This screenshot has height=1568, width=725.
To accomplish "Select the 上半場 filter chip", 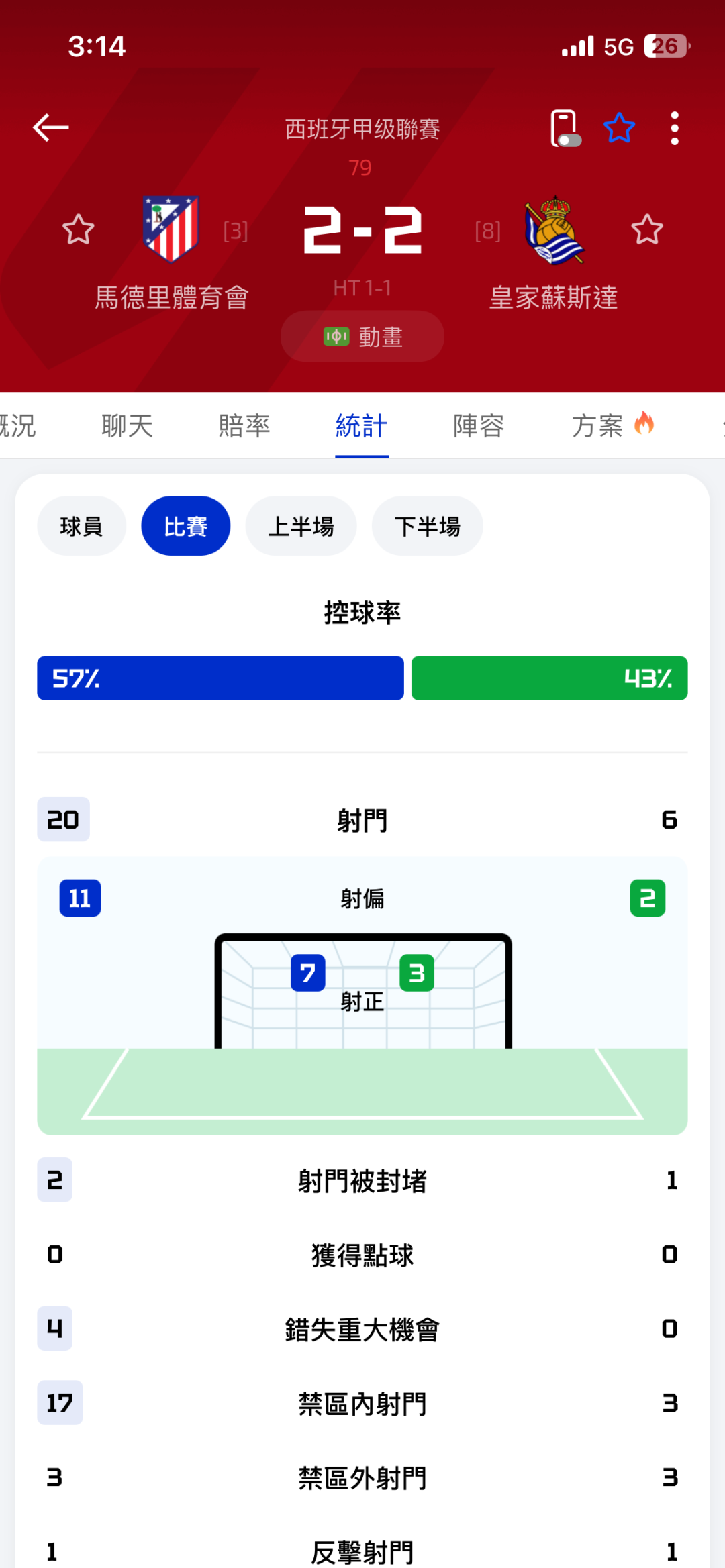I will pyautogui.click(x=301, y=526).
